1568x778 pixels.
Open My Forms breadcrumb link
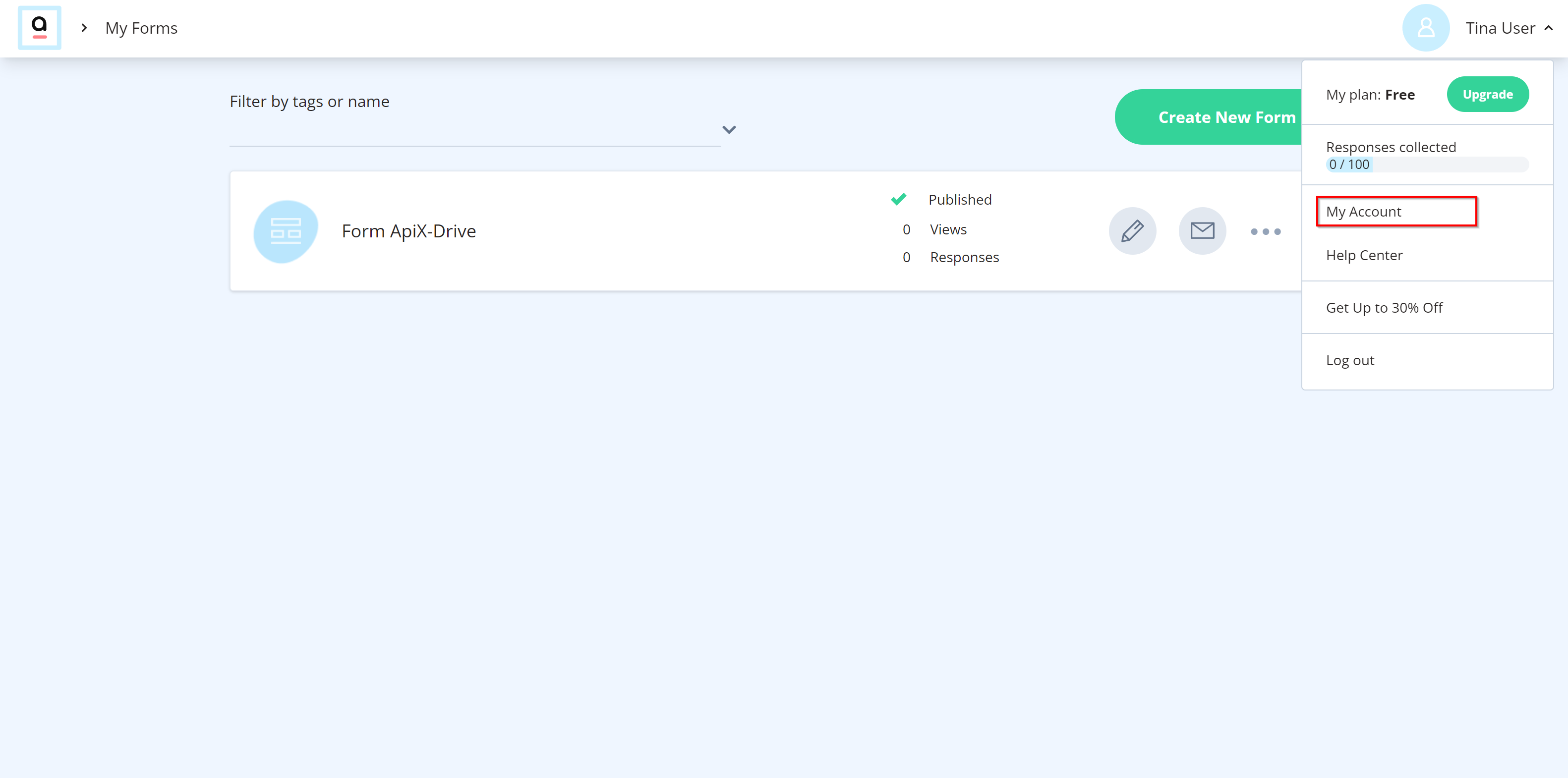coord(141,28)
